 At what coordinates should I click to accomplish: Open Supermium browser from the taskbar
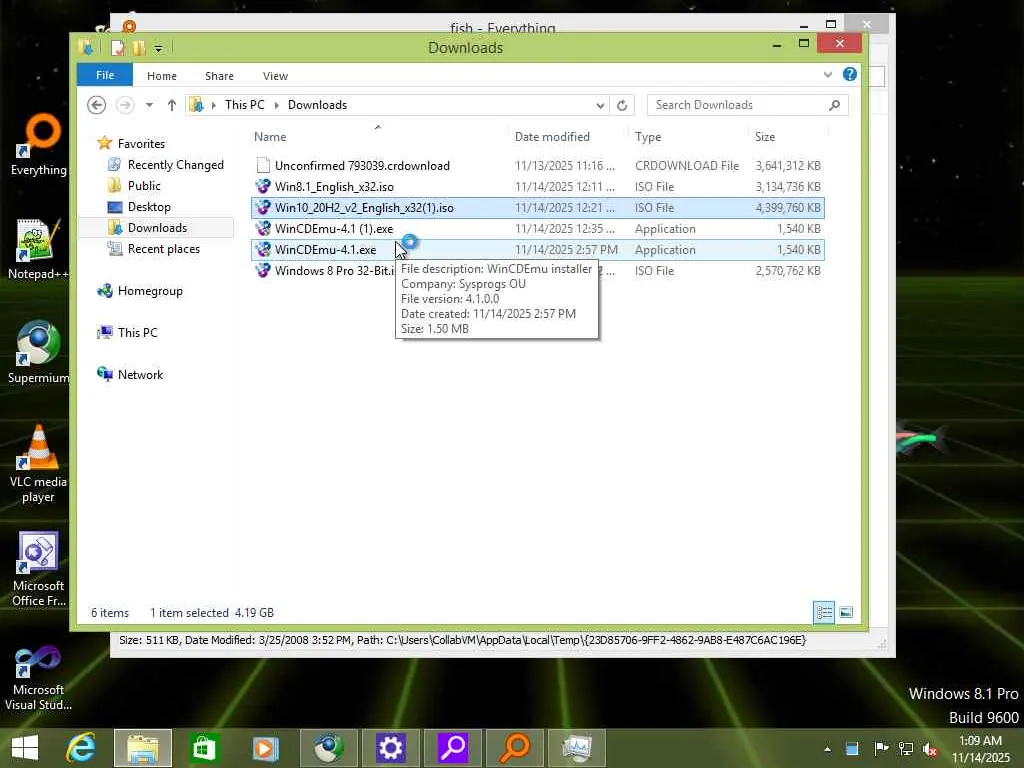coord(328,748)
